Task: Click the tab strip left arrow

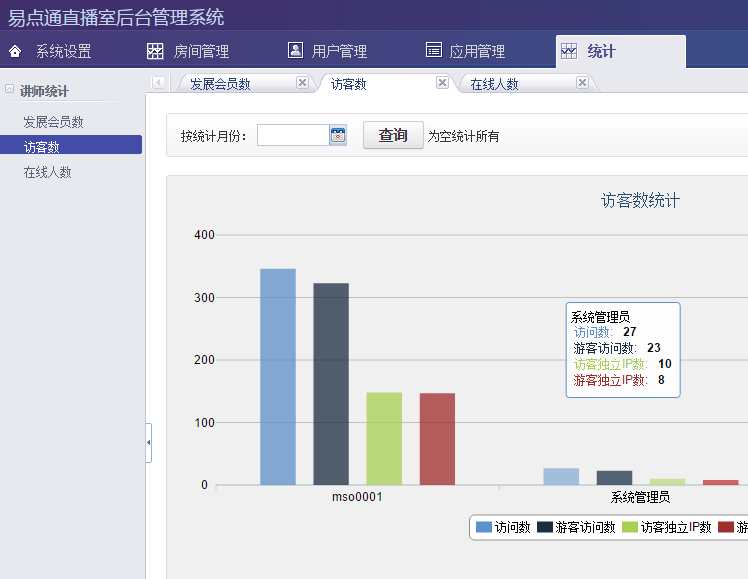Action: [158, 83]
